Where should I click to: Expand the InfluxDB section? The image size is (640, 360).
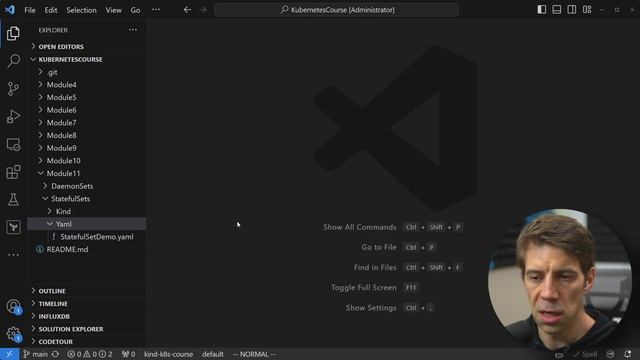87,316
